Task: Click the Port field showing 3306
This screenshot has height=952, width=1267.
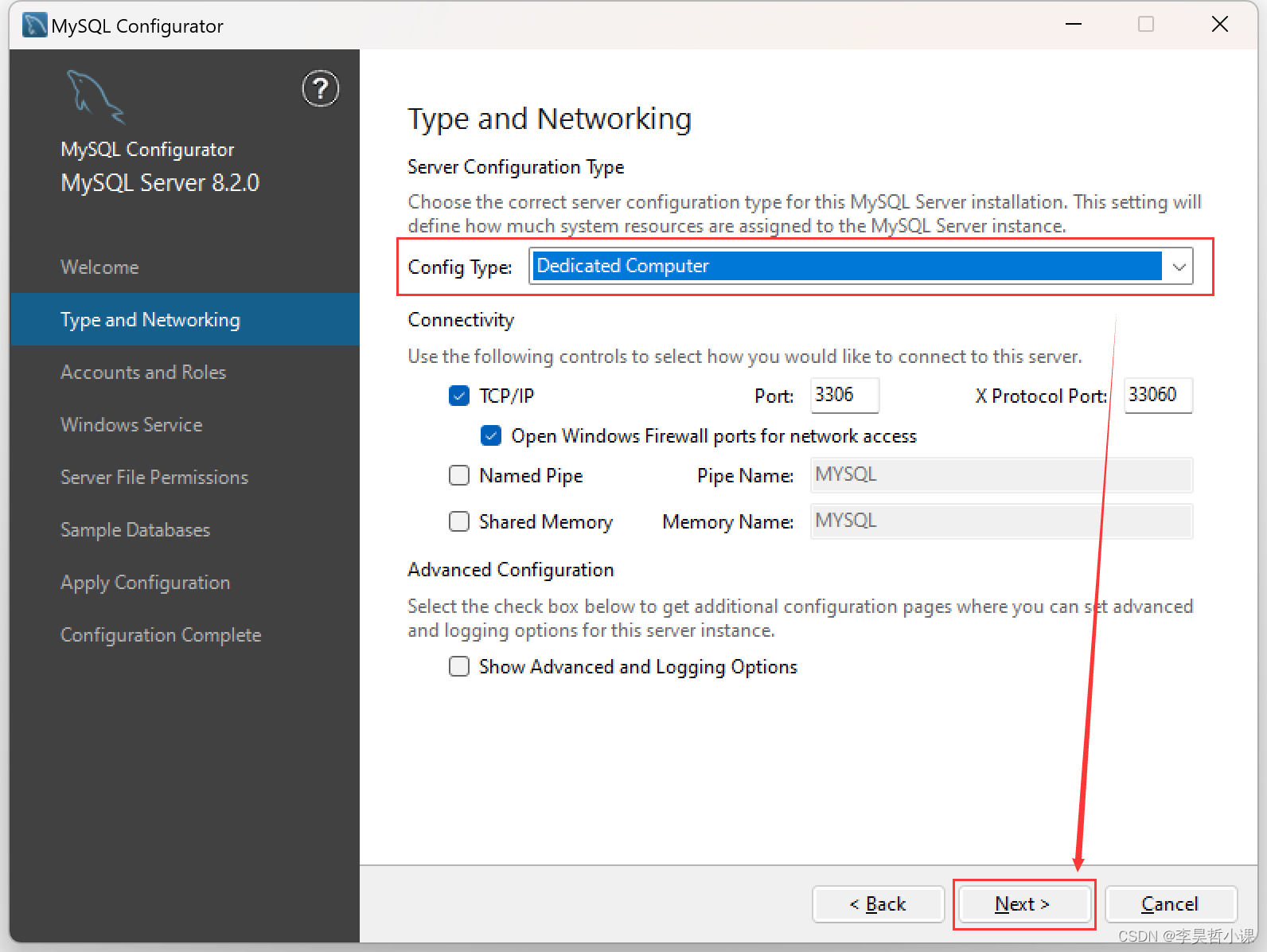Action: click(844, 395)
